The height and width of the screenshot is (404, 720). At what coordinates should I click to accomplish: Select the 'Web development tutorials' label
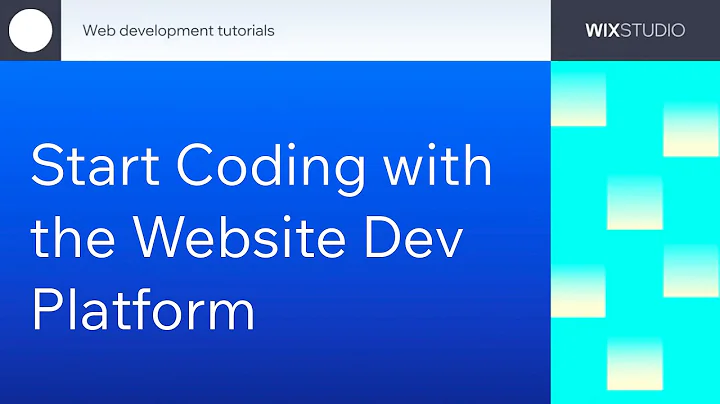(x=179, y=31)
